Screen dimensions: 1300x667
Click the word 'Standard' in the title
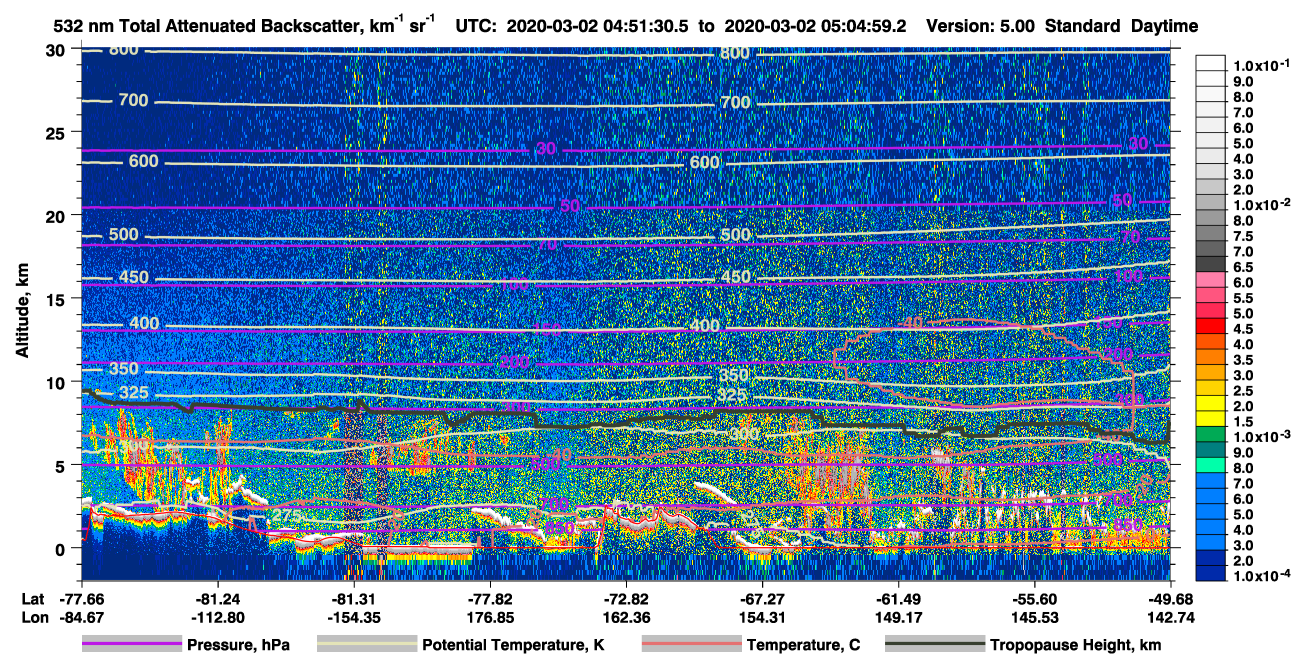coord(1083,27)
